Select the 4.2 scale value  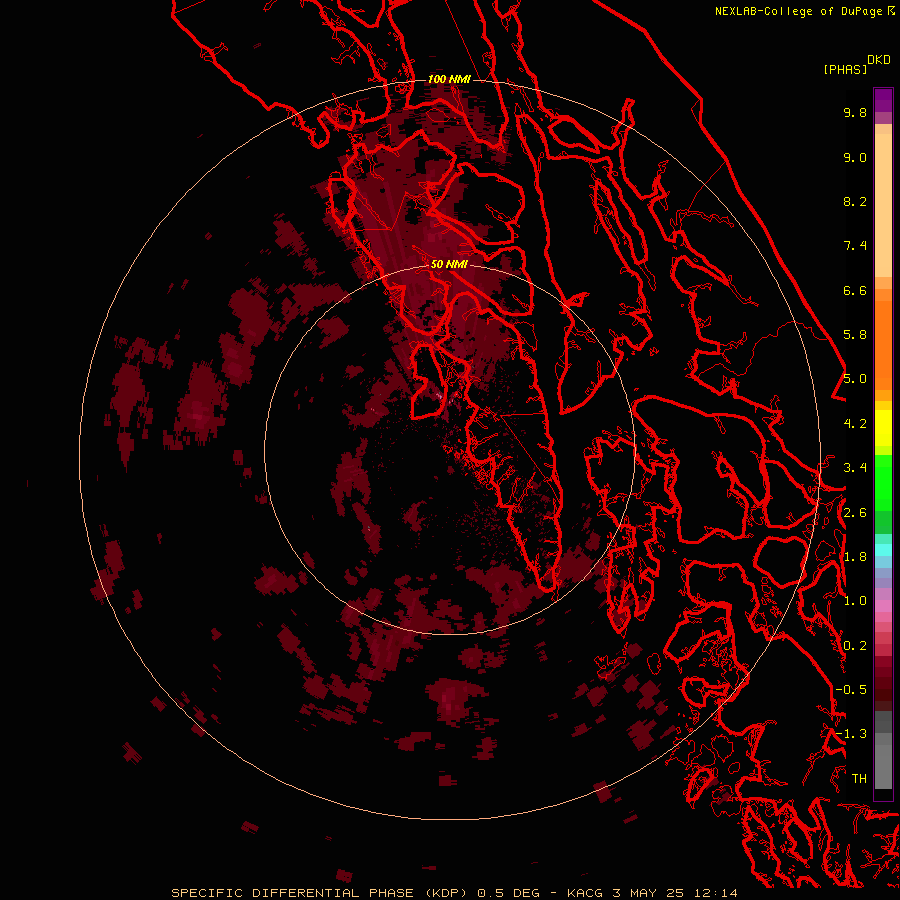point(855,424)
